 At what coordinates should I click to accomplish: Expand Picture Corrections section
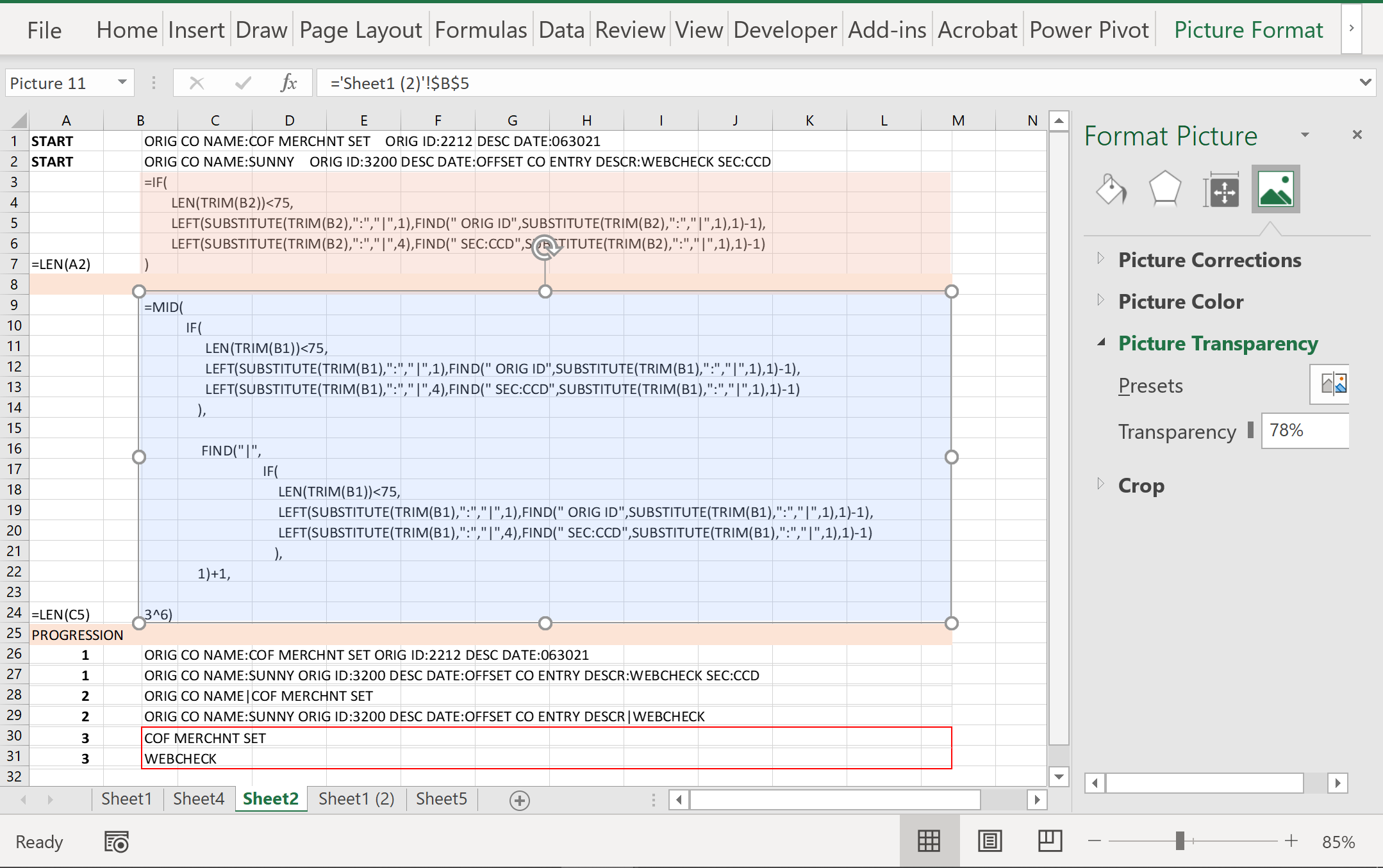pyautogui.click(x=1100, y=258)
